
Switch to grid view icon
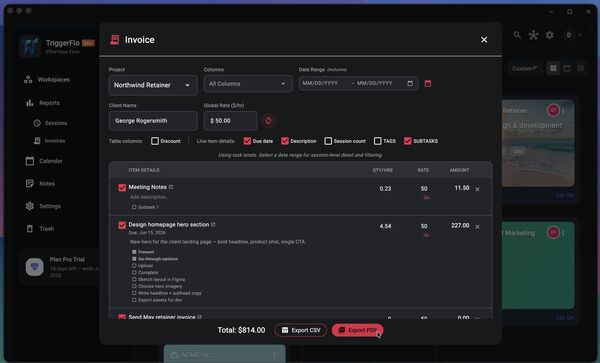click(553, 68)
